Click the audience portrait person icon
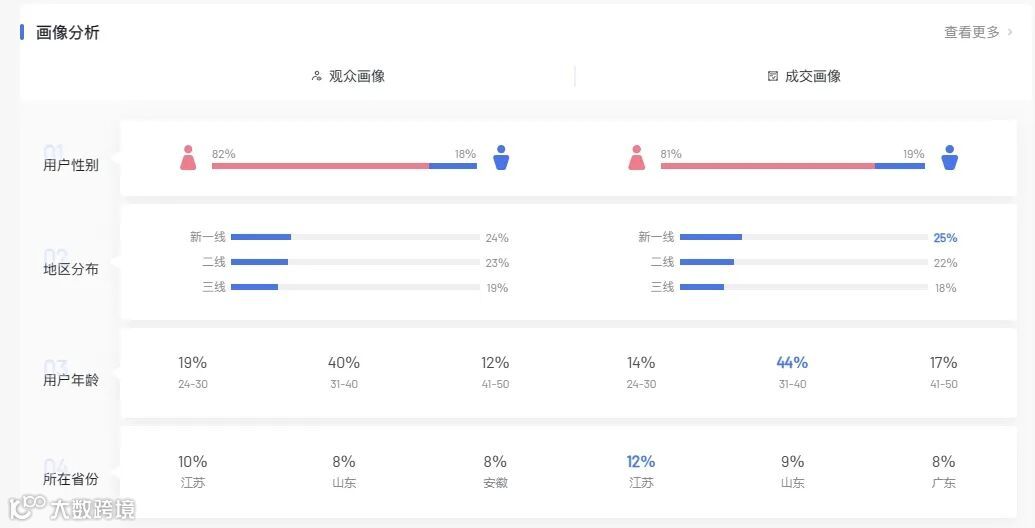 point(317,76)
